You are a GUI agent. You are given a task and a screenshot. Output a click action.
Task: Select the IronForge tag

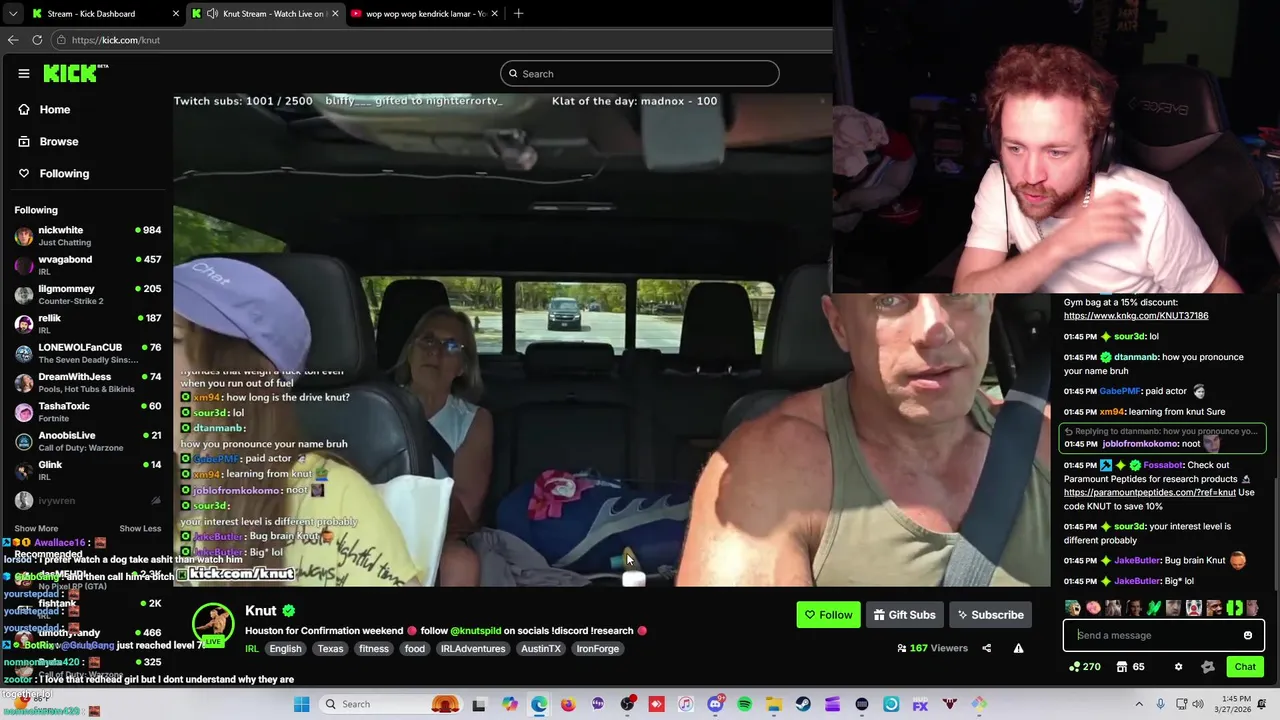coord(598,649)
